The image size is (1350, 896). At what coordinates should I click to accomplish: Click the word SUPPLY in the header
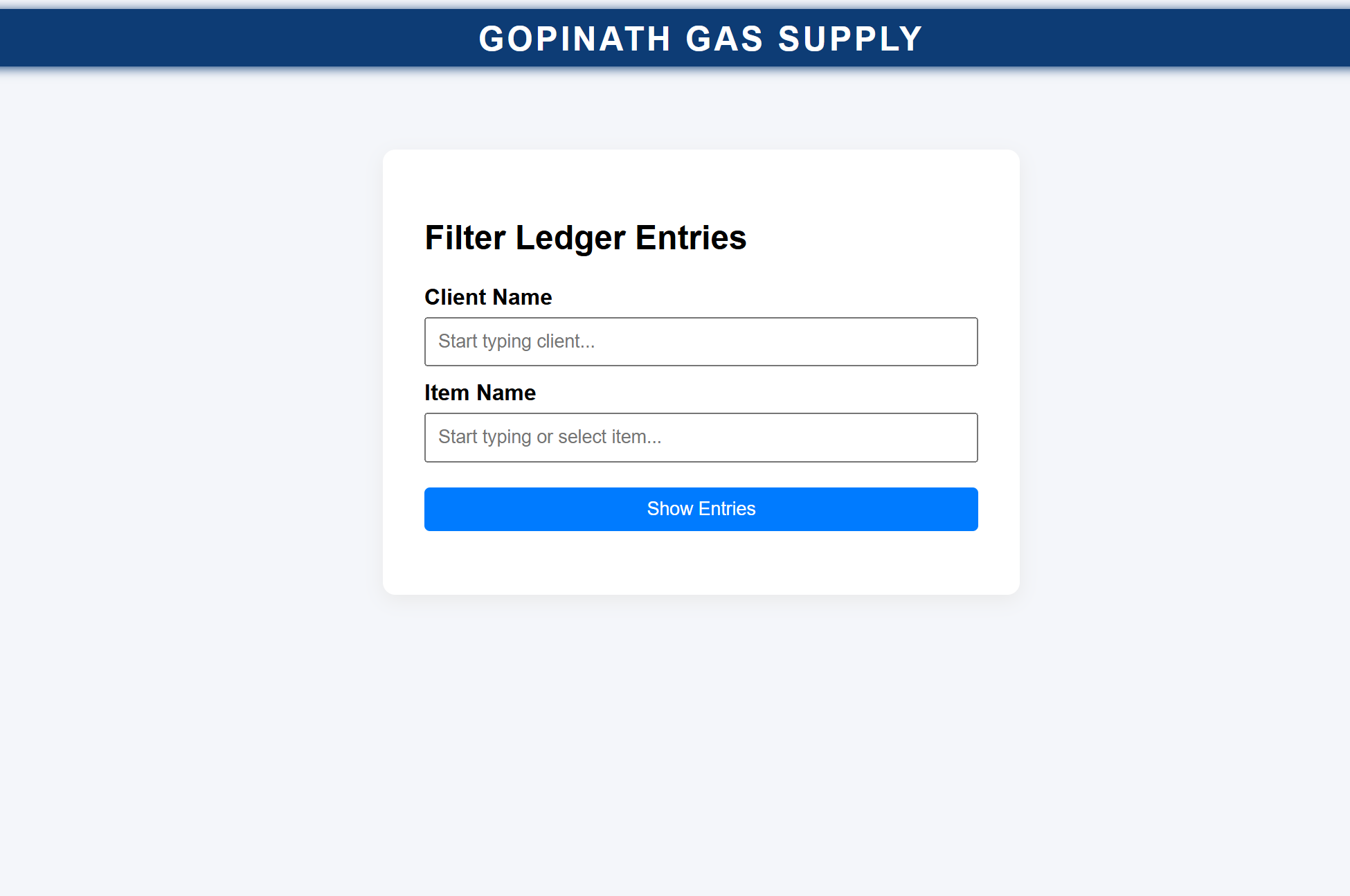tap(850, 39)
